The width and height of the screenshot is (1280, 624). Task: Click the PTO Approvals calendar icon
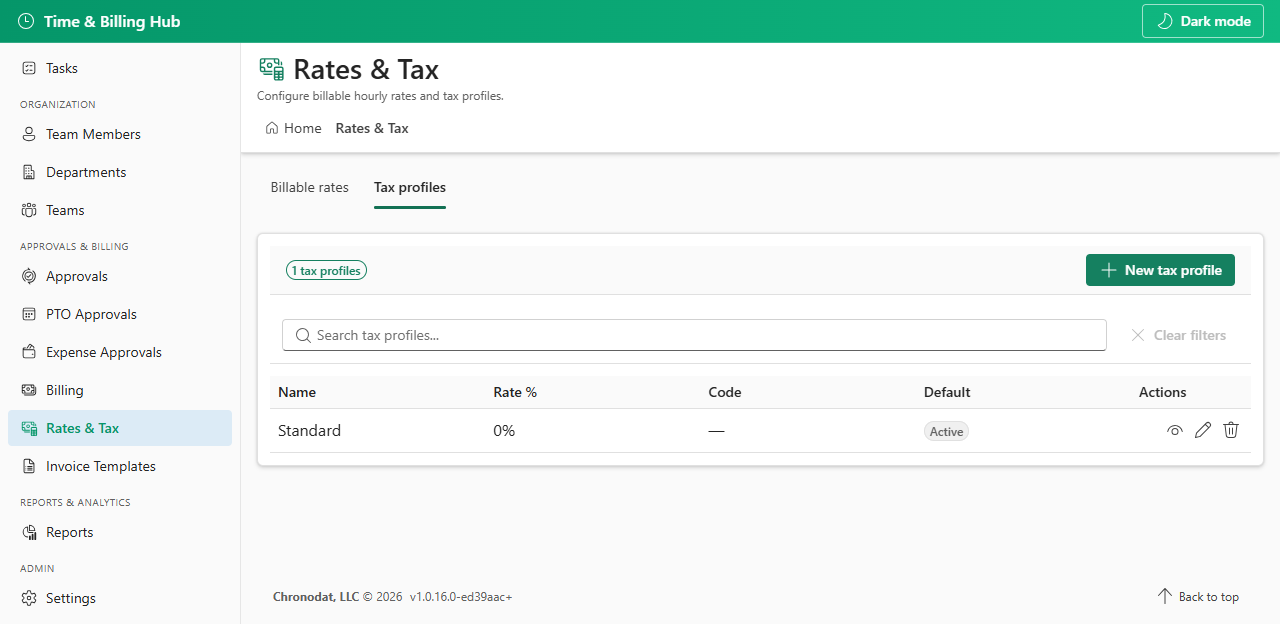pyautogui.click(x=29, y=314)
